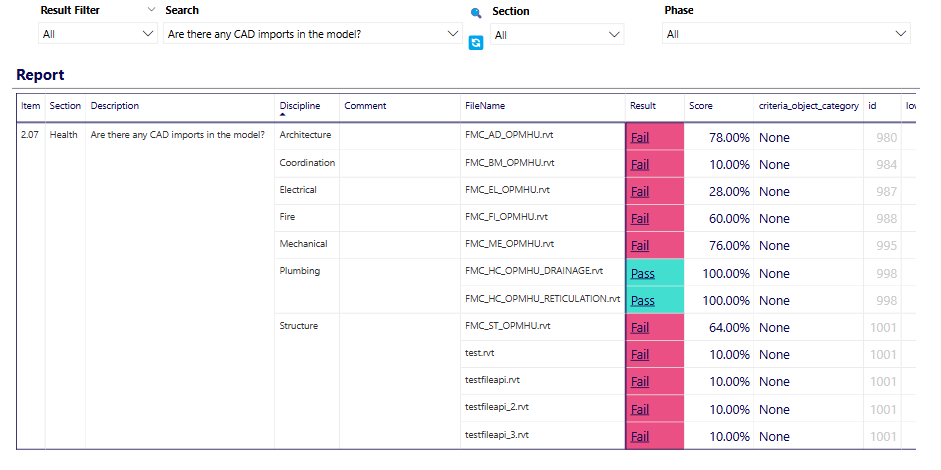The width and height of the screenshot is (941, 470).
Task: Click the id column header
Action: [872, 106]
